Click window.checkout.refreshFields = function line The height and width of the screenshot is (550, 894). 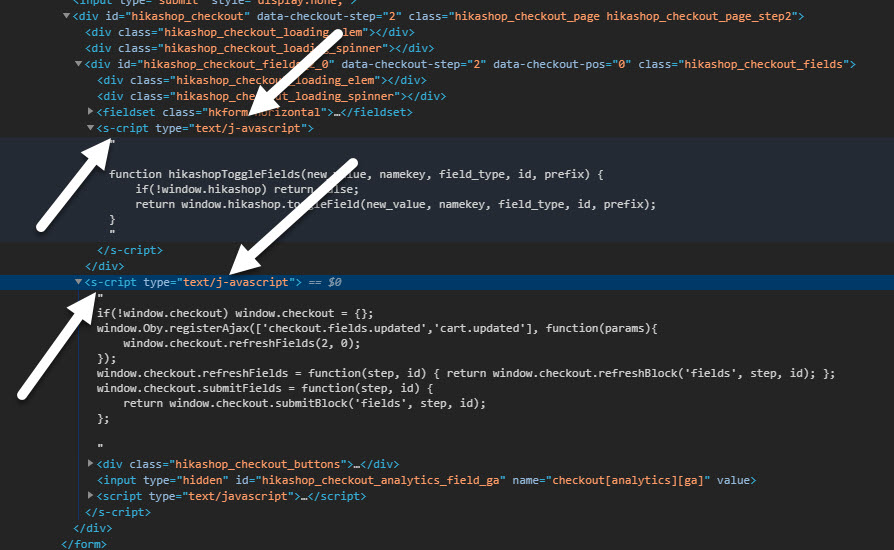pyautogui.click(x=466, y=373)
